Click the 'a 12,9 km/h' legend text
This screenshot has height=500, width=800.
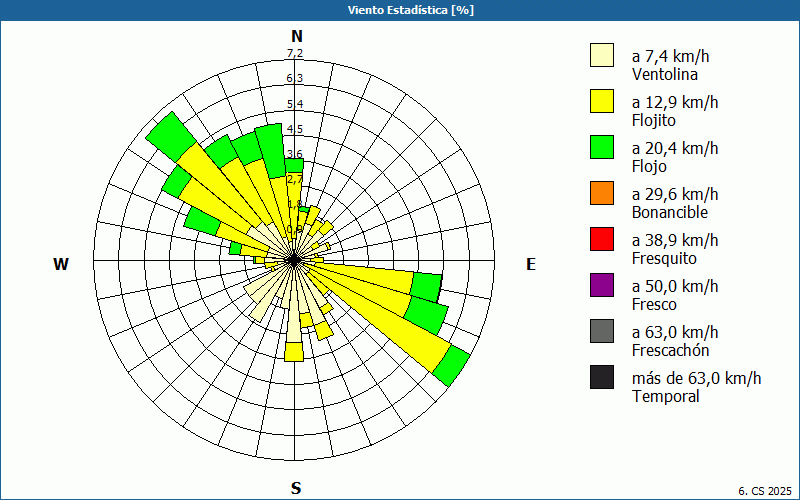[675, 102]
